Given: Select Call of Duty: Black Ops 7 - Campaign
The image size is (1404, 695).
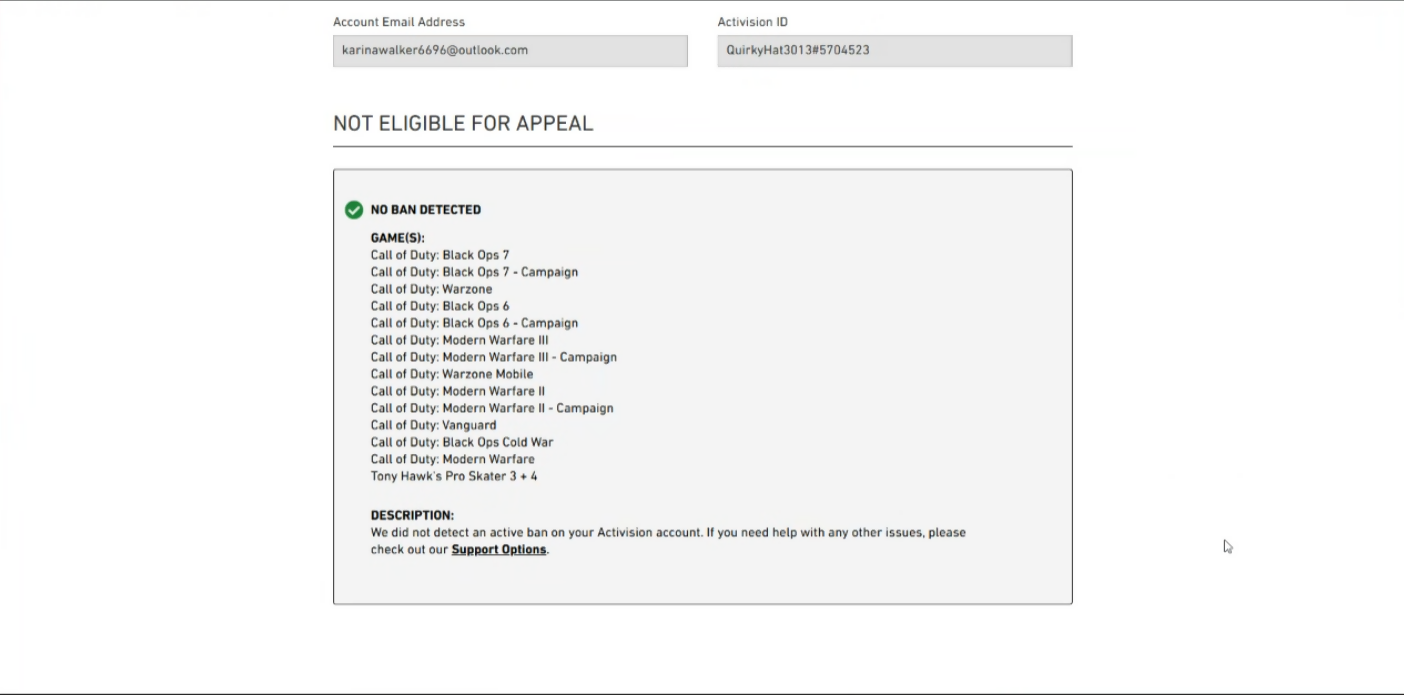Looking at the screenshot, I should click(x=474, y=272).
